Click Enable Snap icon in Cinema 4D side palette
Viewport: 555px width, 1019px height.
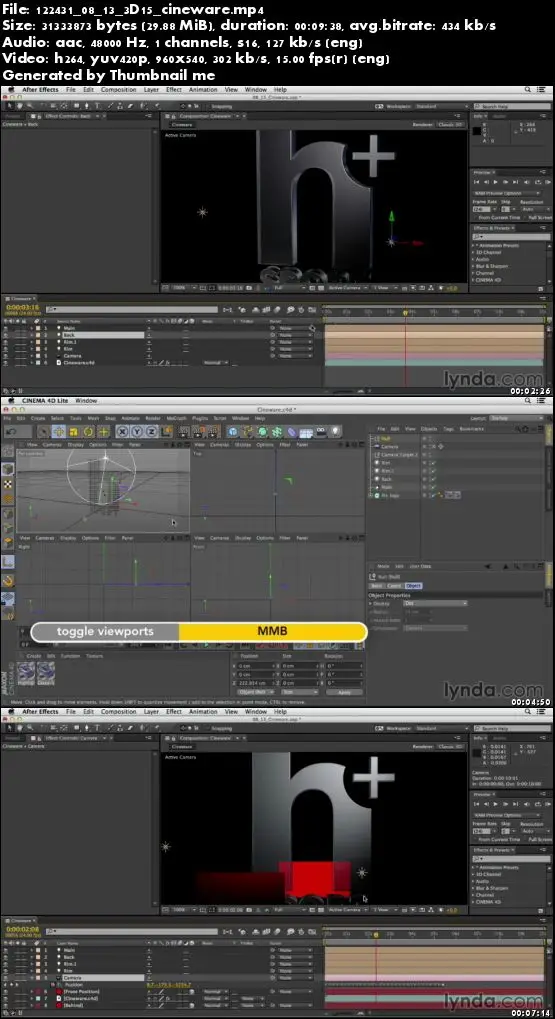[x=8, y=580]
